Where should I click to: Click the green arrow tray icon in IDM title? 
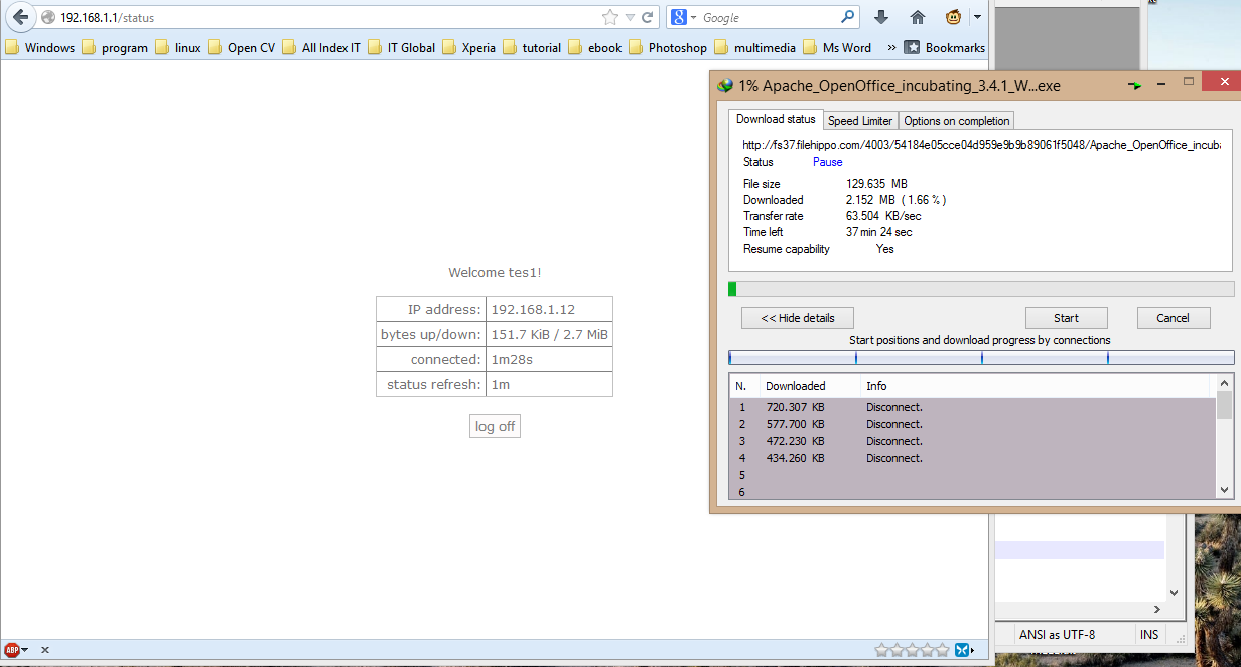click(x=1135, y=86)
